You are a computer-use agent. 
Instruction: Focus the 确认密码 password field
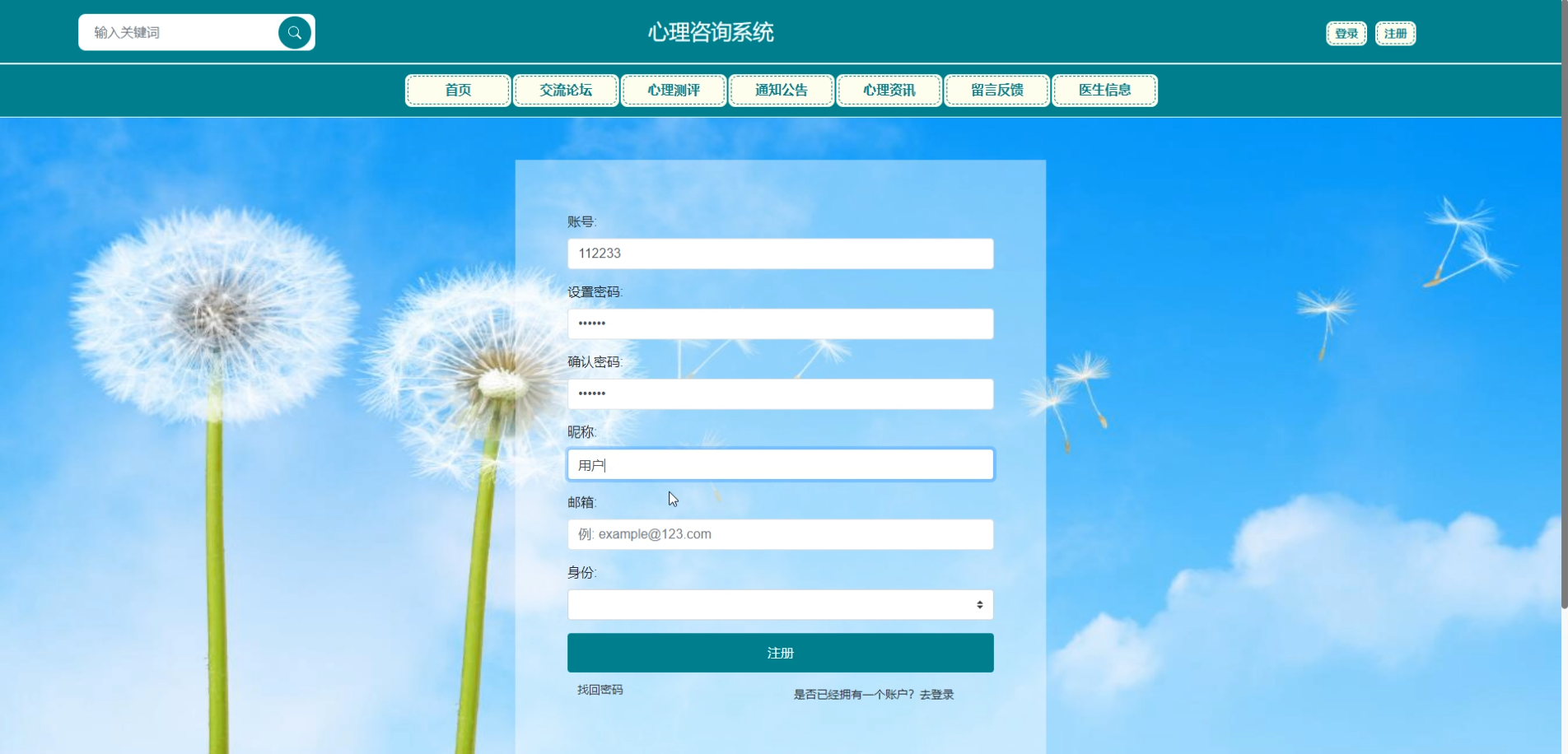(781, 394)
